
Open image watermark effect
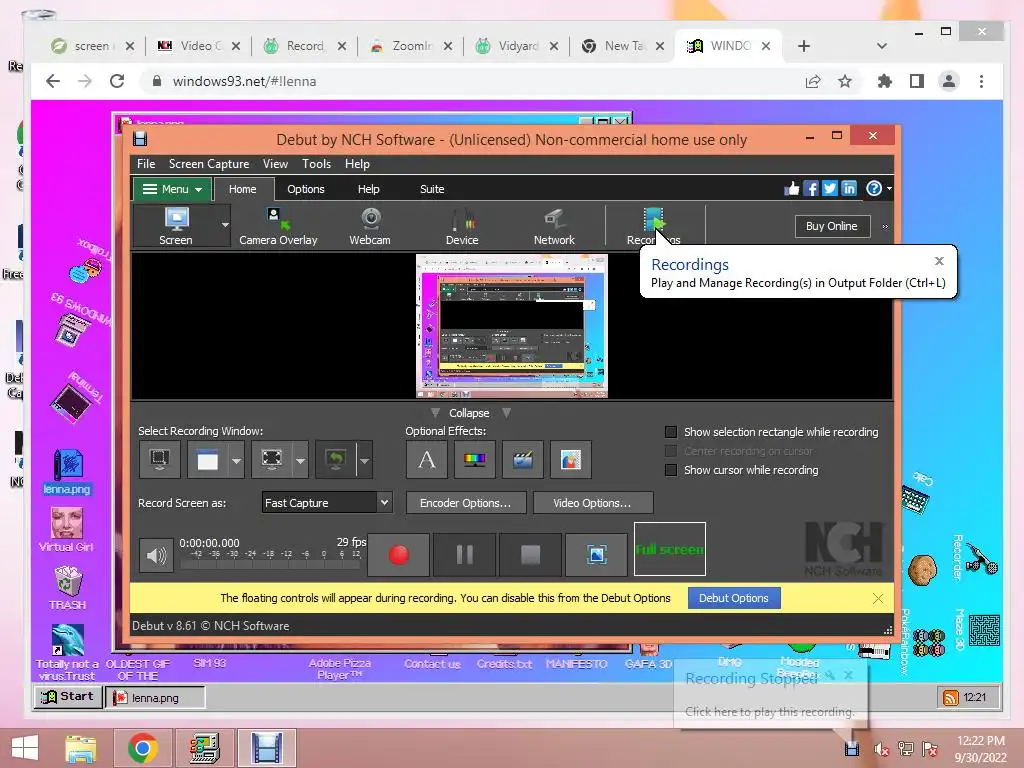click(x=571, y=460)
